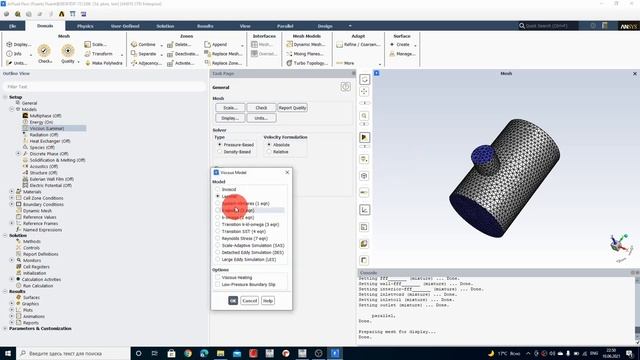Select Reynolds Stress (7 eqn) model
The height and width of the screenshot is (360, 640).
tap(218, 238)
